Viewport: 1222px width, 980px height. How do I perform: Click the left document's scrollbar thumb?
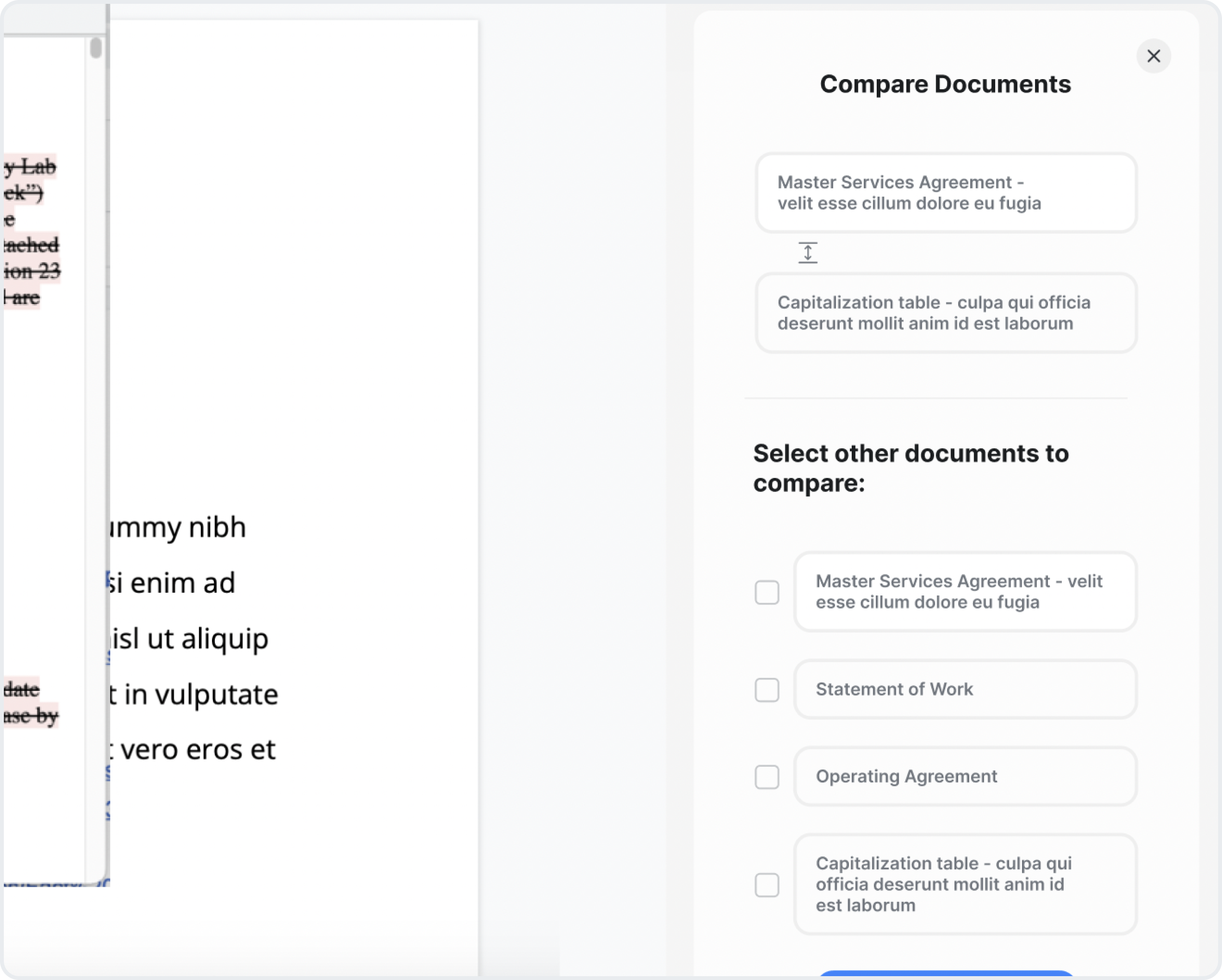coord(96,47)
